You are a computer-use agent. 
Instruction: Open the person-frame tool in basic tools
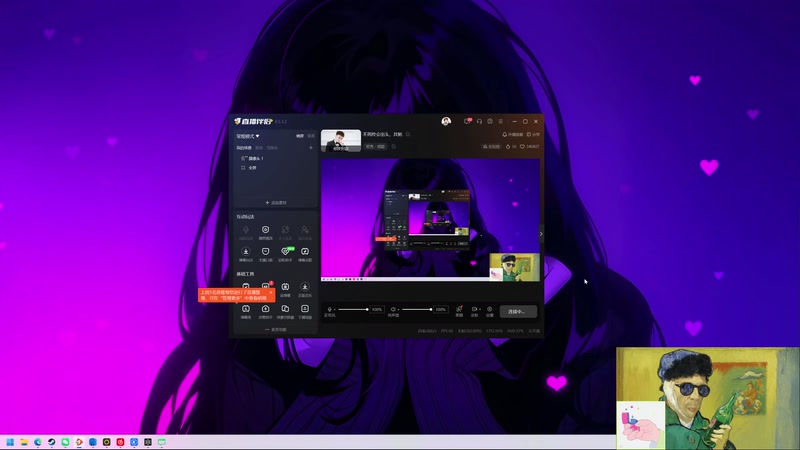click(305, 311)
